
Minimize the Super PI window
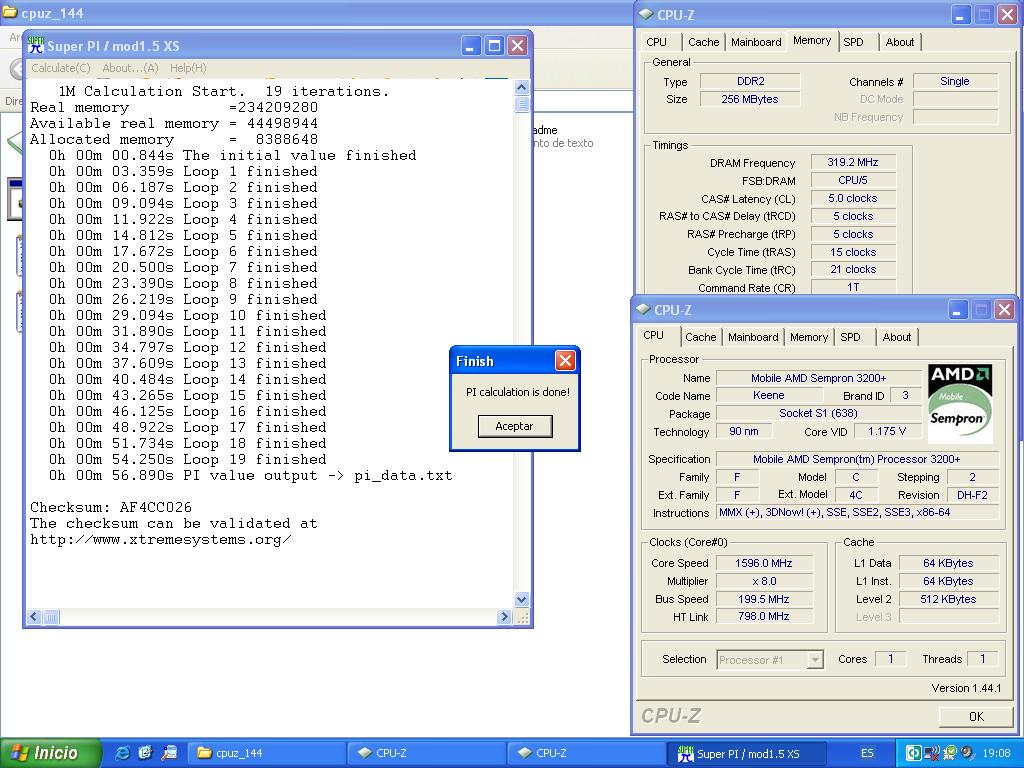point(471,46)
